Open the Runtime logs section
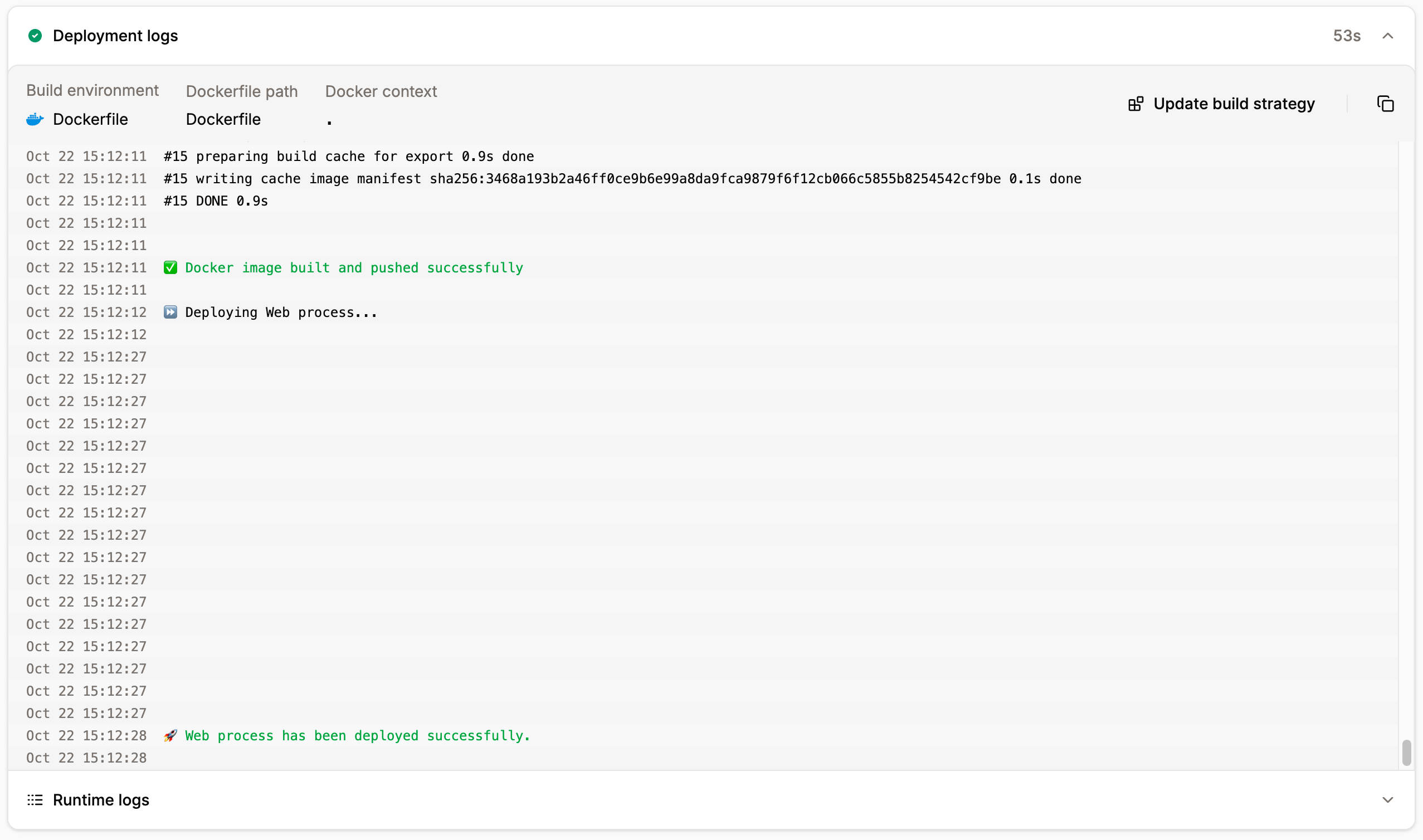 (101, 799)
